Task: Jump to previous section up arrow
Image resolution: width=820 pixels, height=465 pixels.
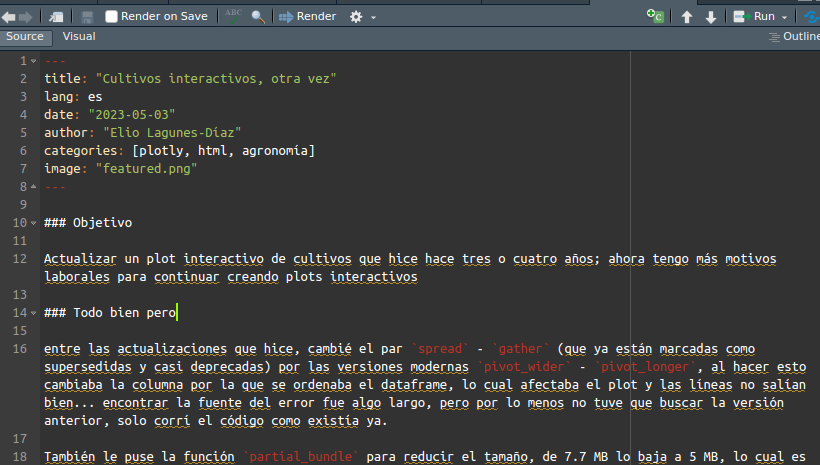Action: coord(687,17)
